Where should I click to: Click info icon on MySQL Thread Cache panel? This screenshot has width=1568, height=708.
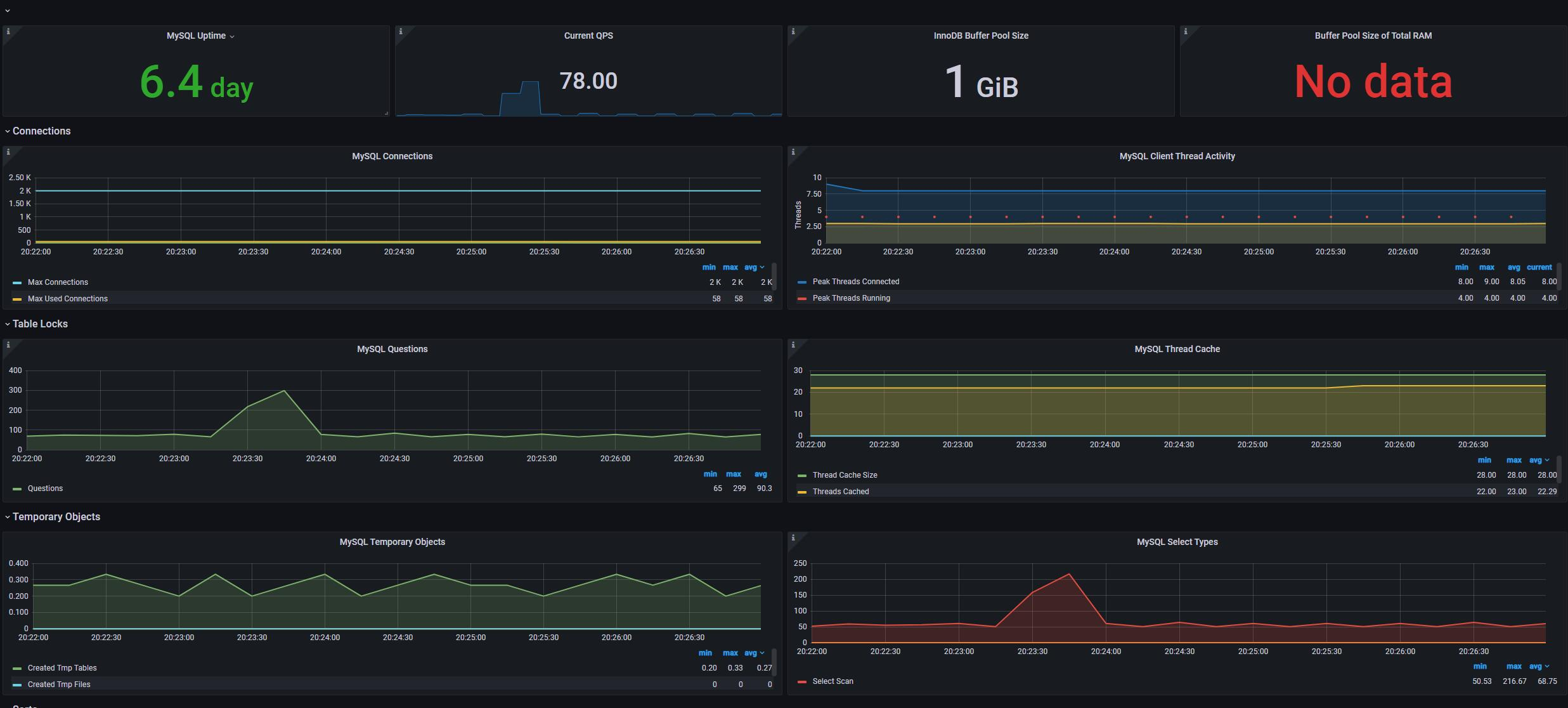pos(793,344)
